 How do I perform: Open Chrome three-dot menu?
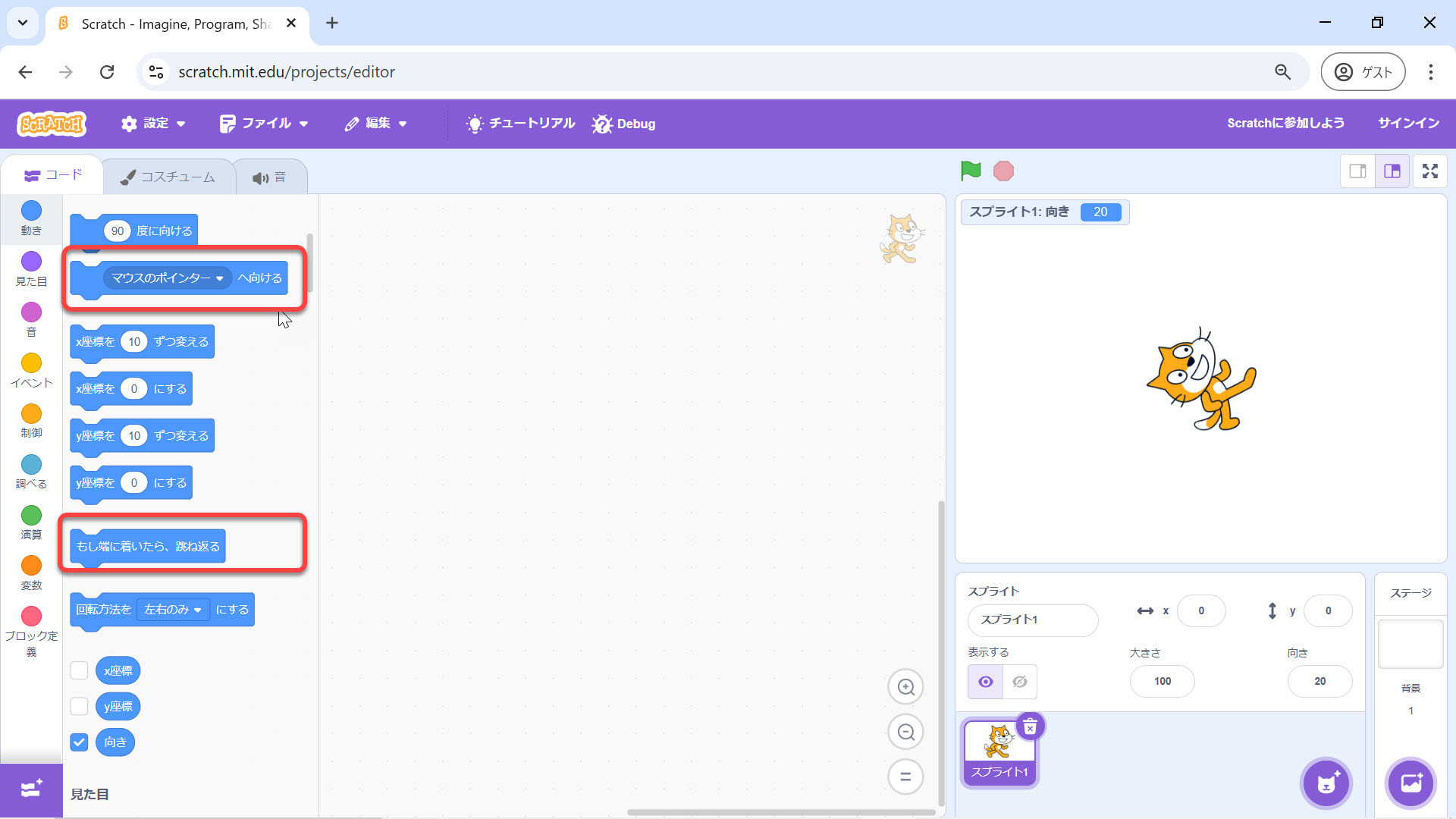coord(1430,72)
